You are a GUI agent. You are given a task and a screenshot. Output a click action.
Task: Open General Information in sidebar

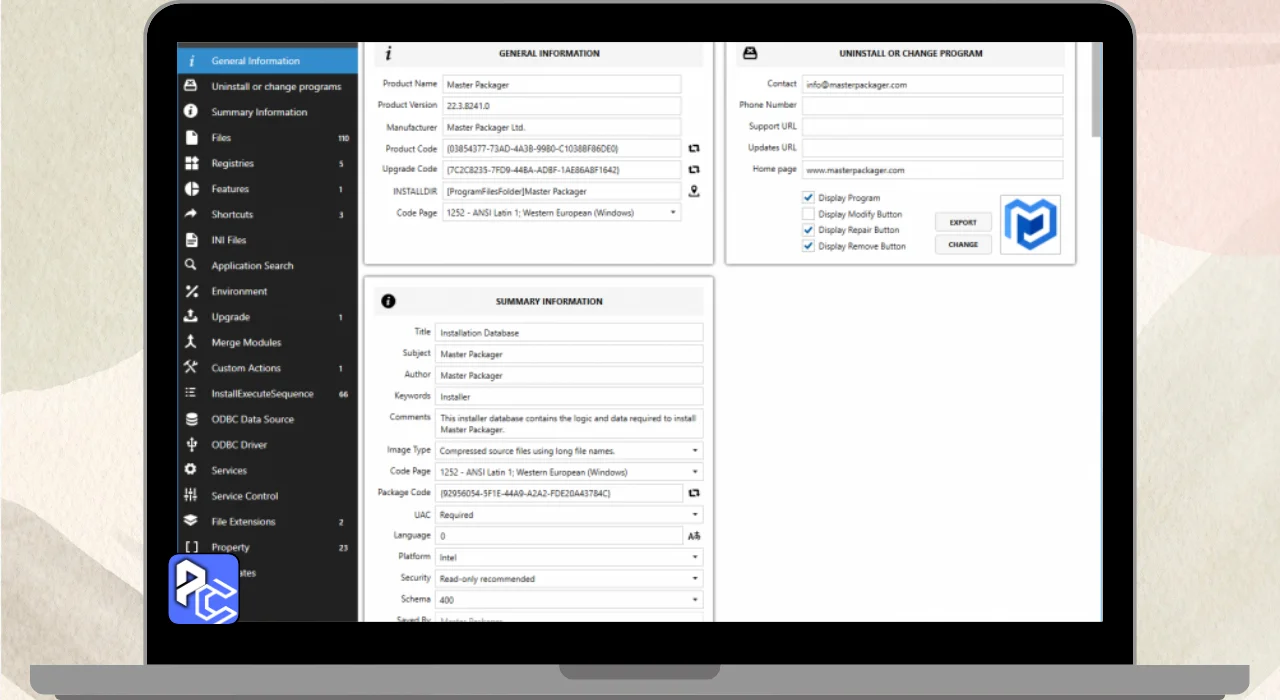[x=267, y=61]
